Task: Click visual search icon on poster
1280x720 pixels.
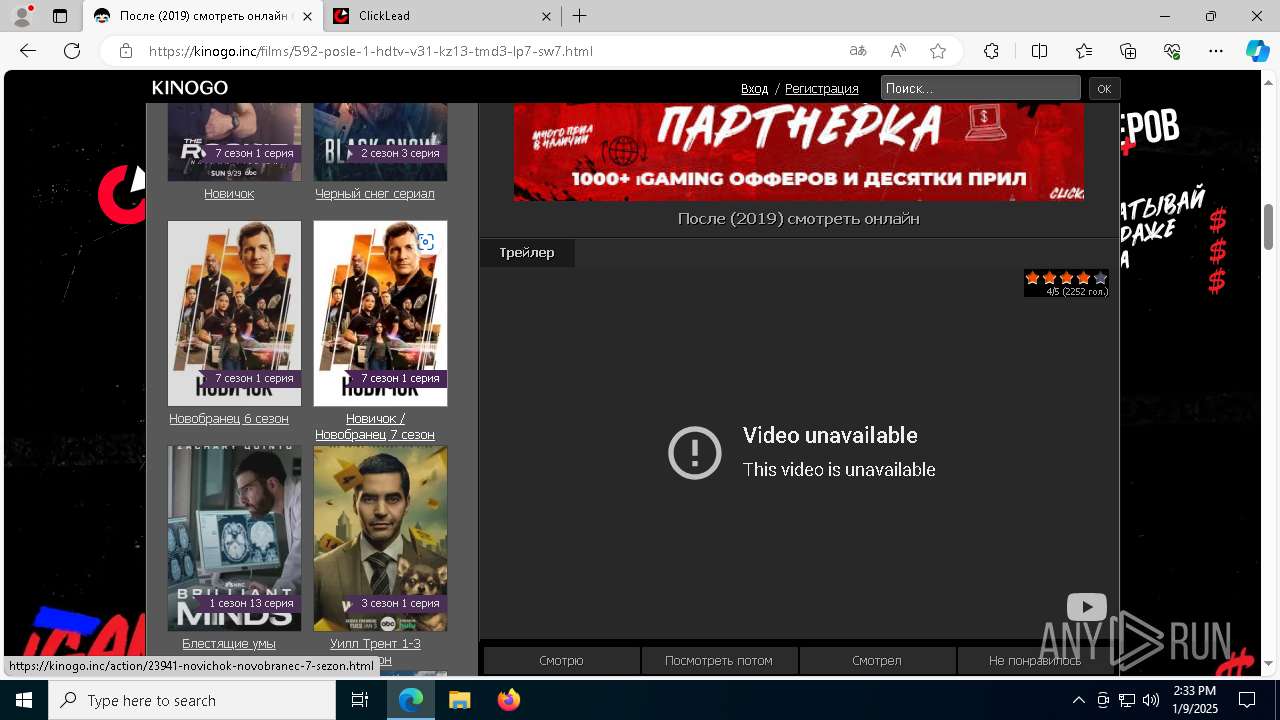Action: [x=426, y=242]
